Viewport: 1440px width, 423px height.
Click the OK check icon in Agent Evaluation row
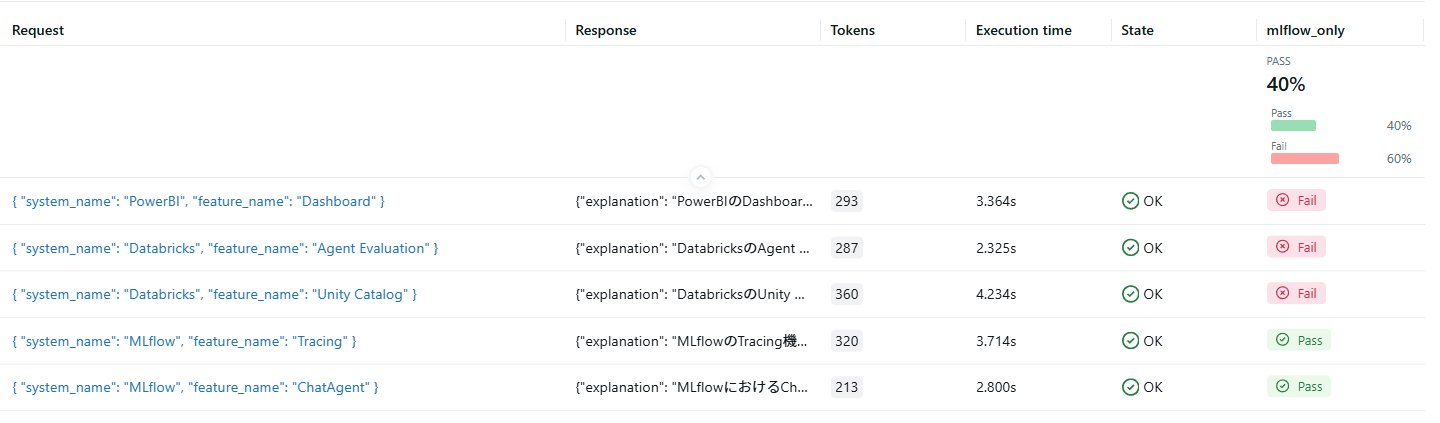coord(1131,248)
